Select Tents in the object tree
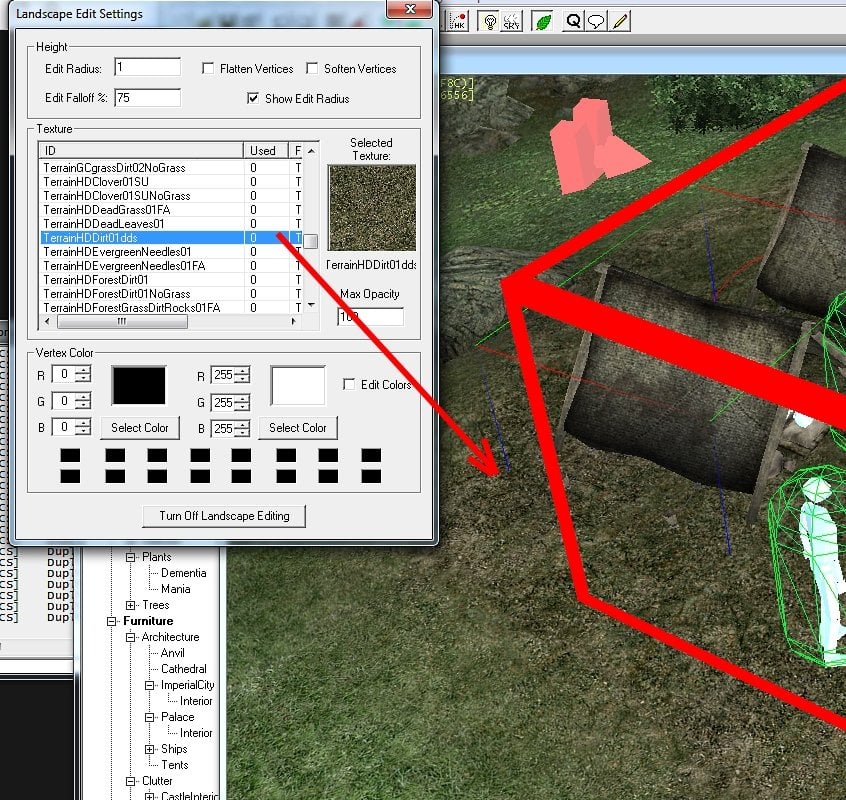846x800 pixels. (x=174, y=765)
